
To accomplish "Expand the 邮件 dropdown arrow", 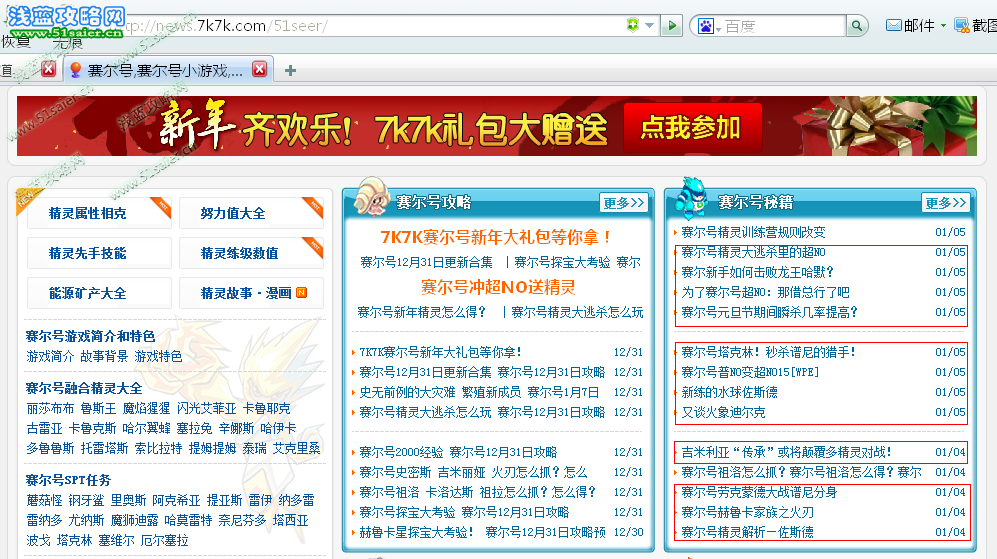I will click(943, 25).
